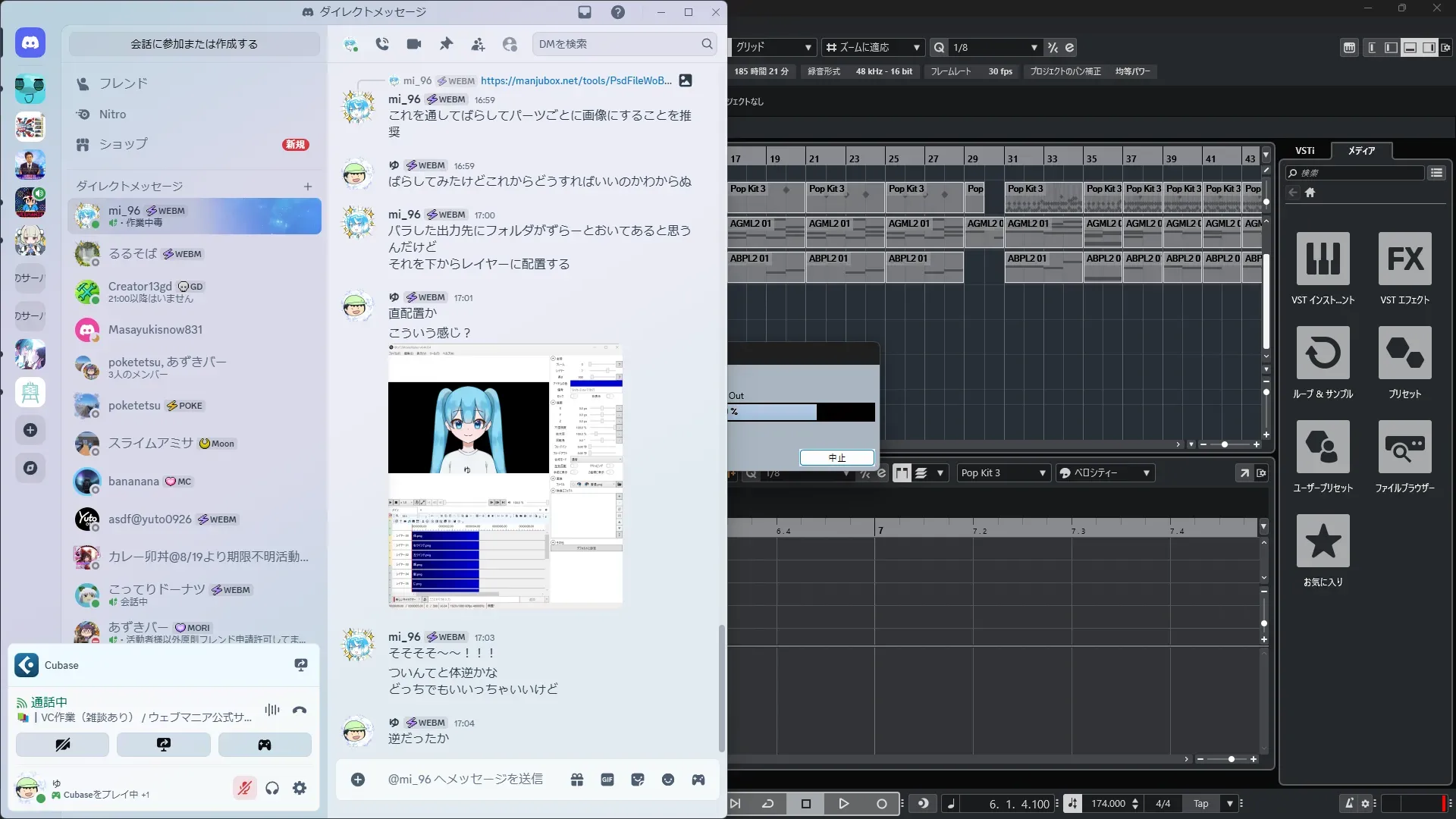Toggle camera in voice panel
1456x819 pixels.
62,745
